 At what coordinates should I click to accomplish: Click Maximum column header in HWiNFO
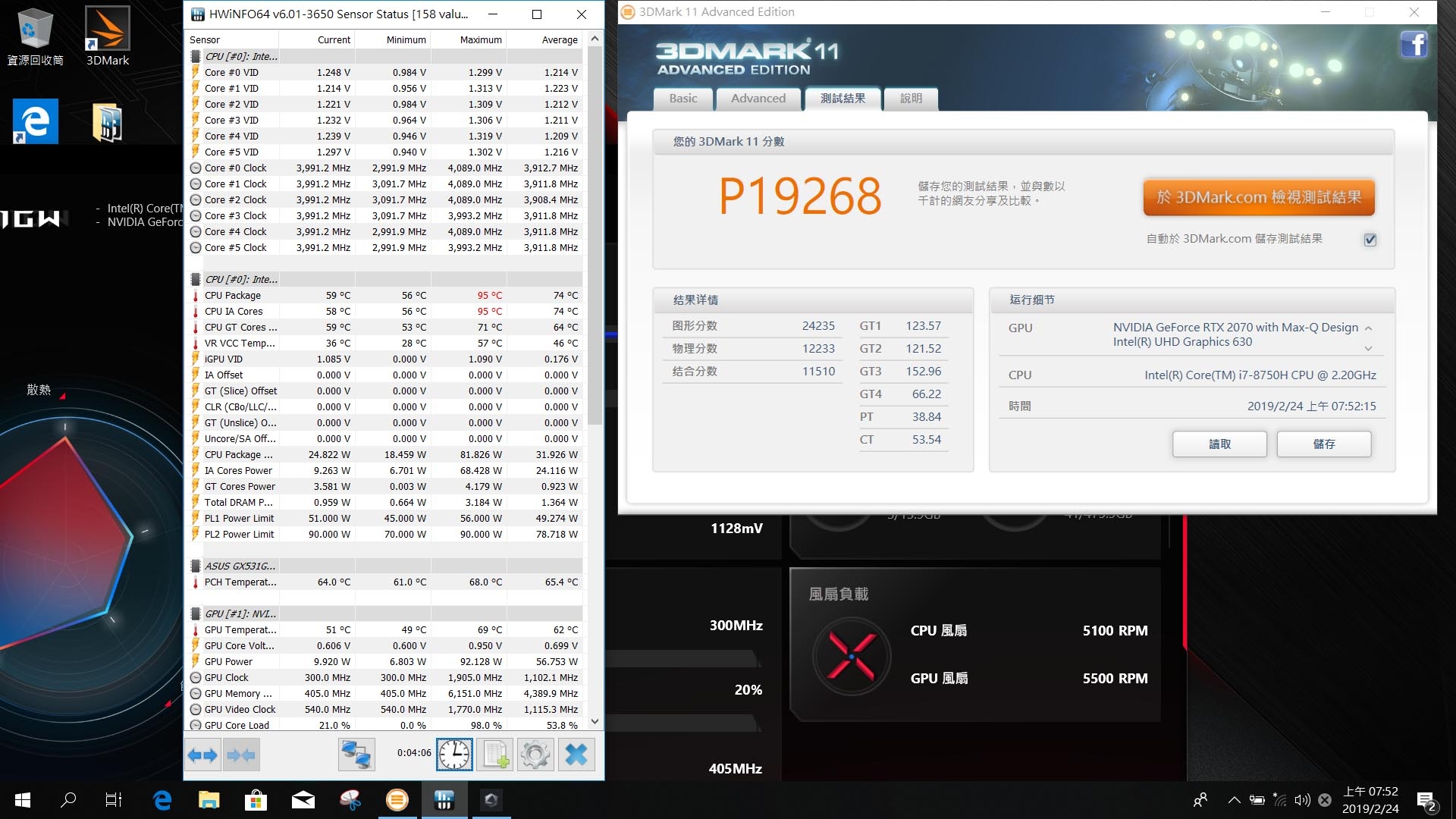click(468, 39)
